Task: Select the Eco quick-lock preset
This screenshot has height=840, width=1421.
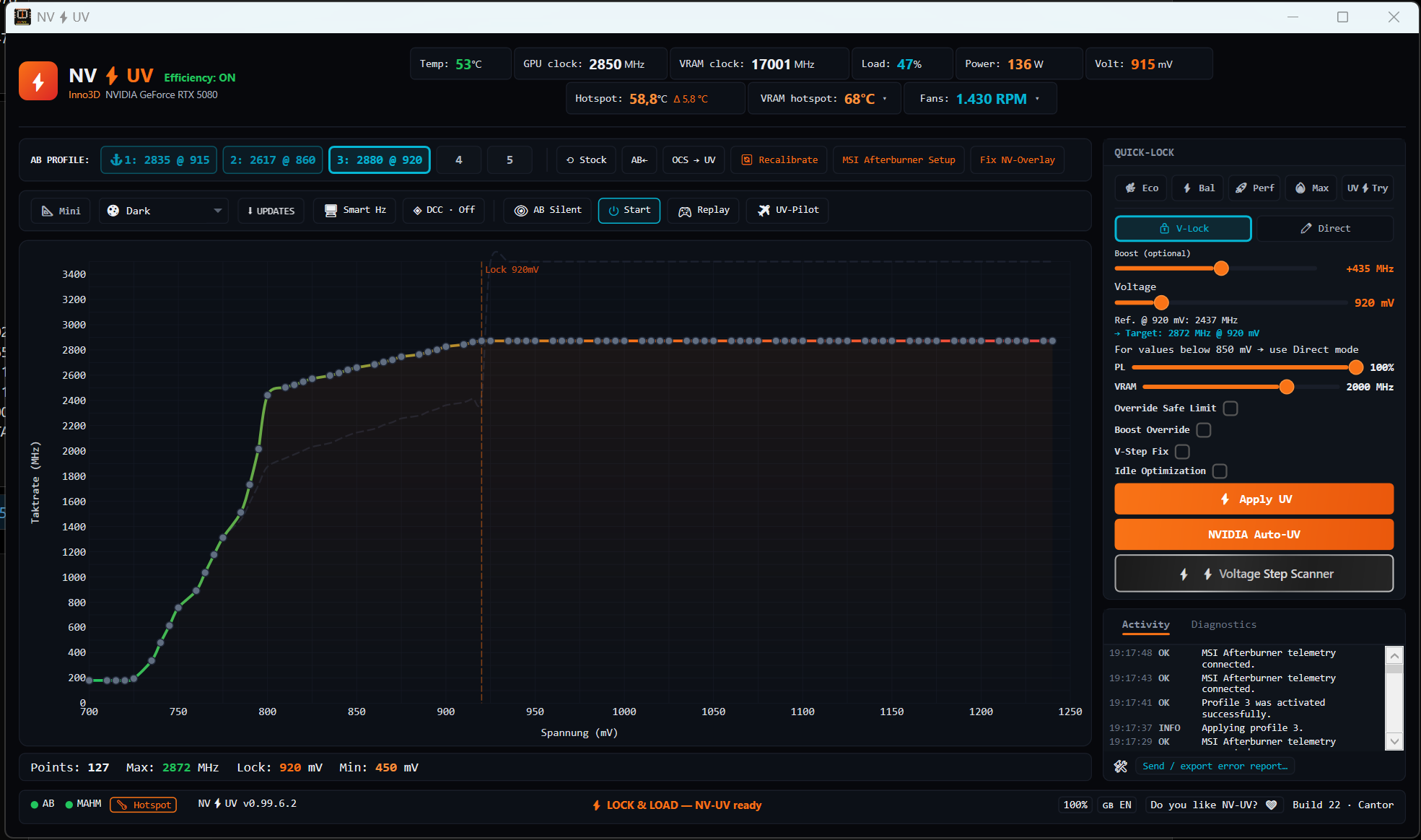Action: click(1142, 188)
